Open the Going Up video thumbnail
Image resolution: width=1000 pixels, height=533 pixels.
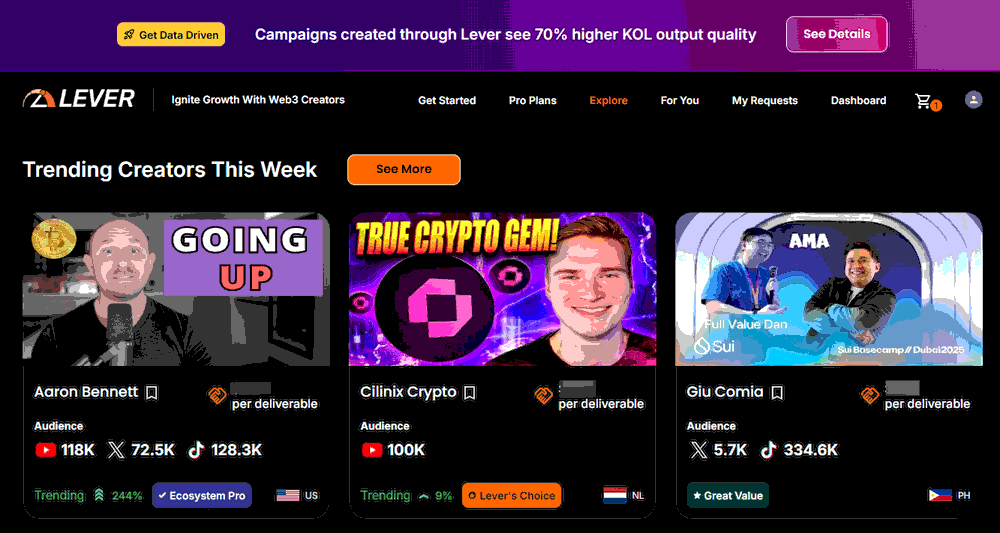click(x=177, y=289)
